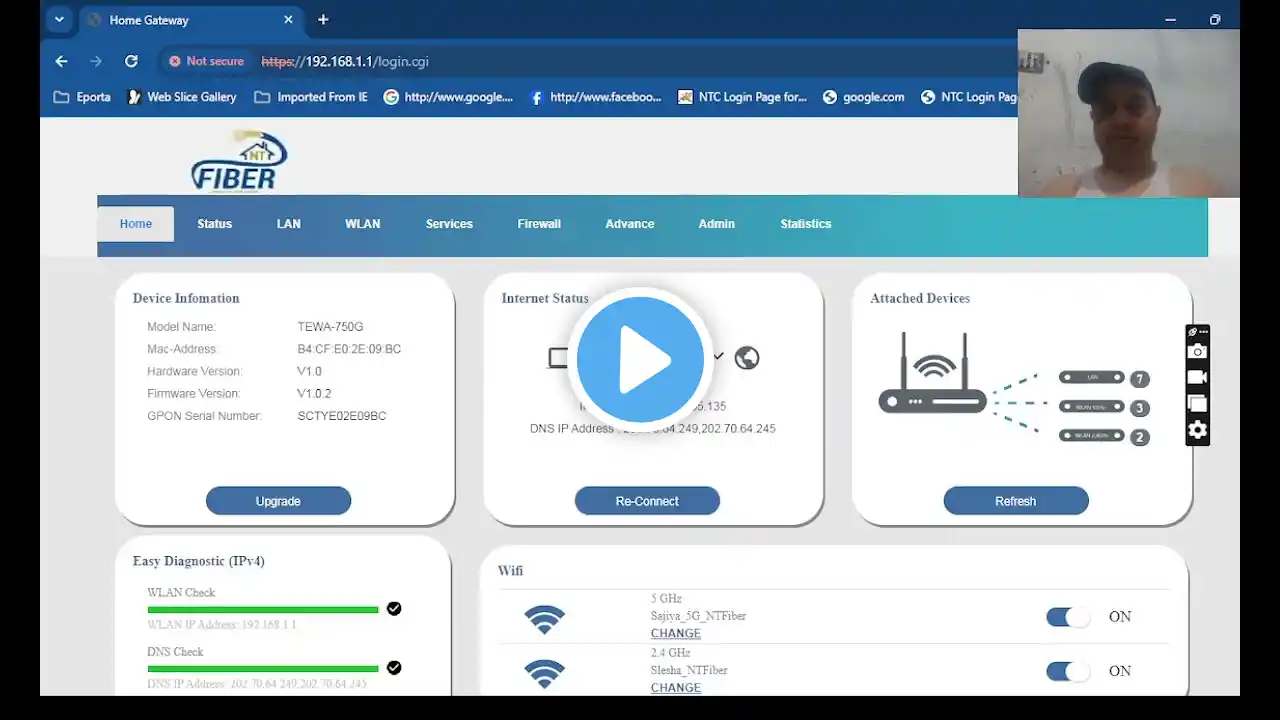Open the Services navigation tab

(x=449, y=224)
